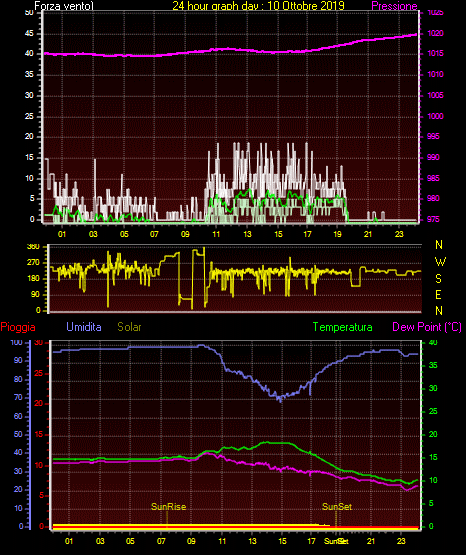Image resolution: width=466 pixels, height=555 pixels.
Task: Click the "SunSet" label inside the lower chart
Action: [336, 507]
